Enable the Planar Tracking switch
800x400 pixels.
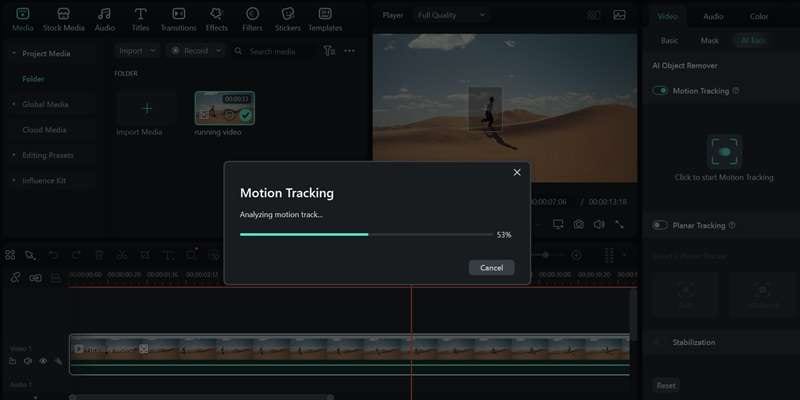point(660,225)
